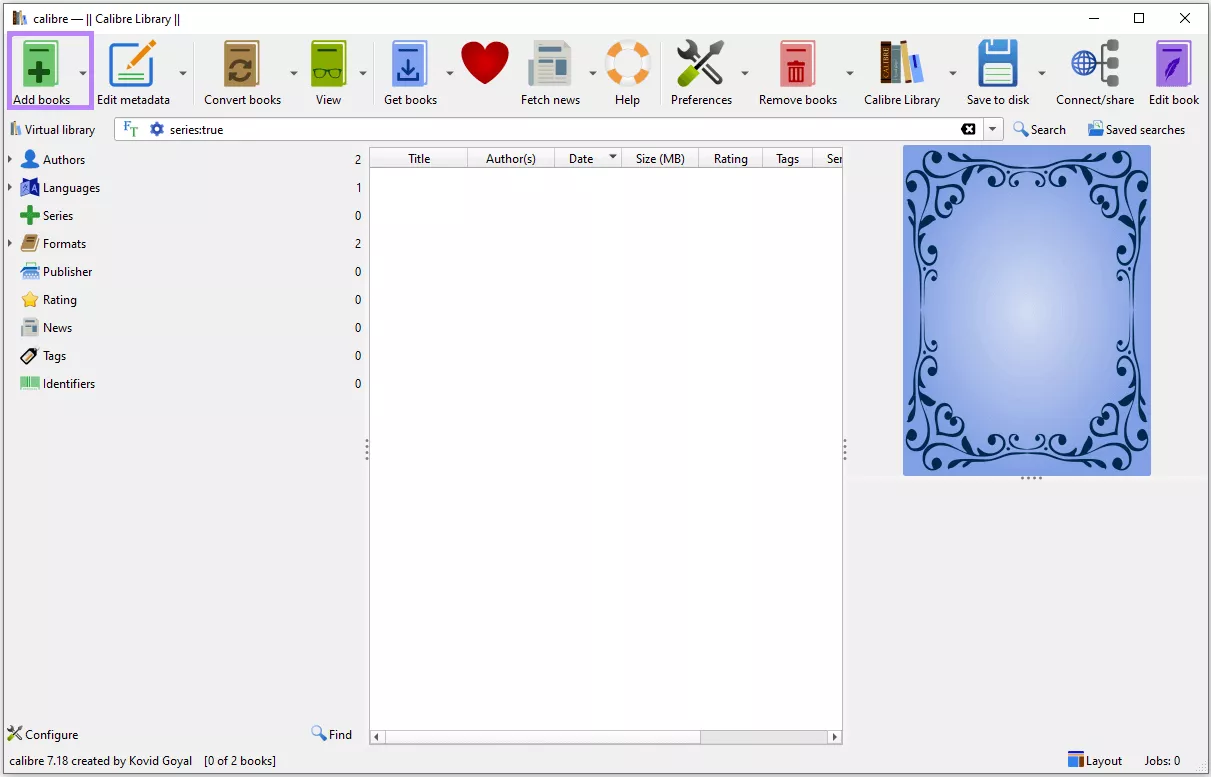Open the search history dropdown
This screenshot has height=777, width=1211.
point(991,129)
